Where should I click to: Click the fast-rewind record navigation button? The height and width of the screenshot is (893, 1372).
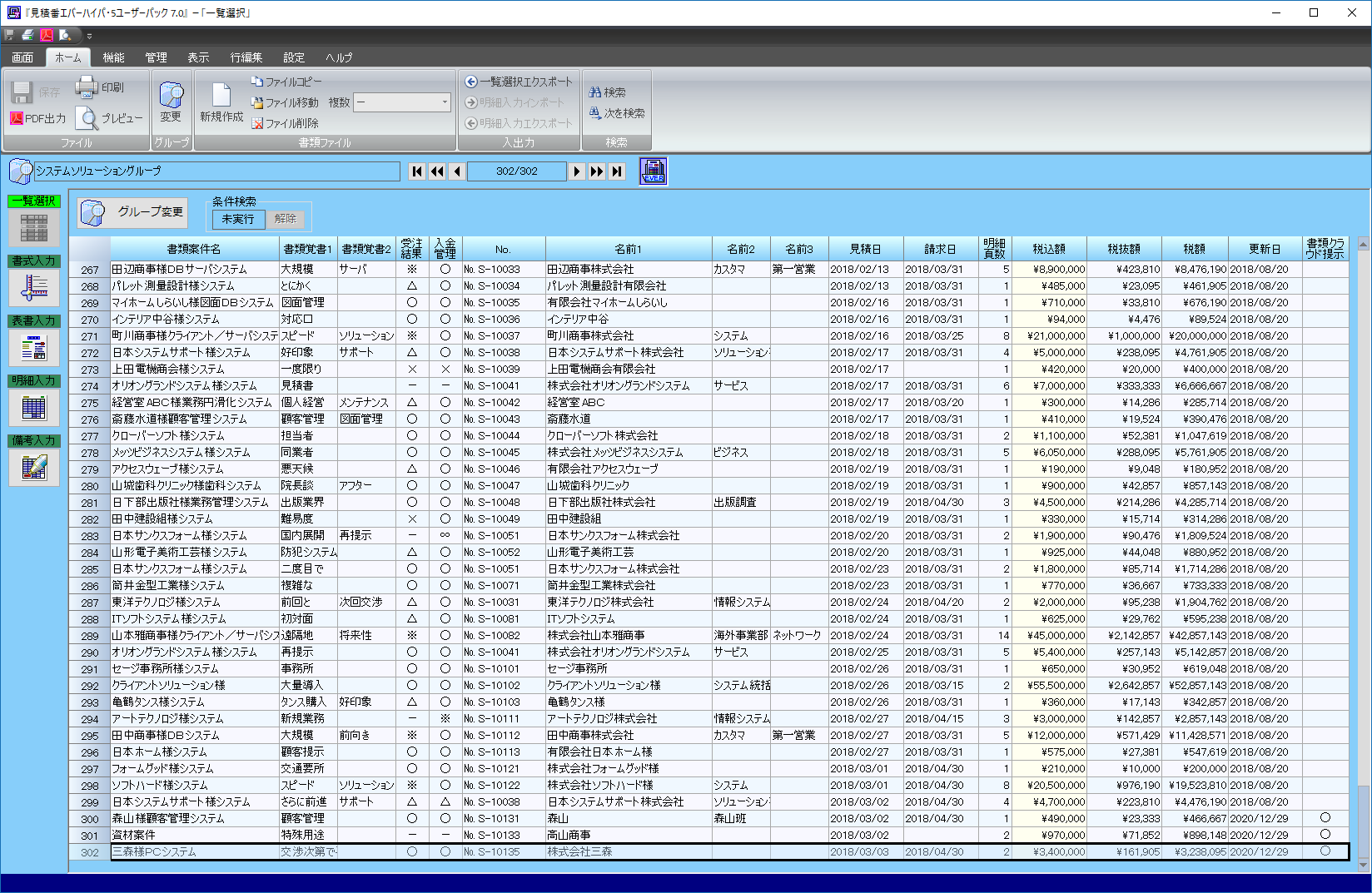click(x=437, y=171)
